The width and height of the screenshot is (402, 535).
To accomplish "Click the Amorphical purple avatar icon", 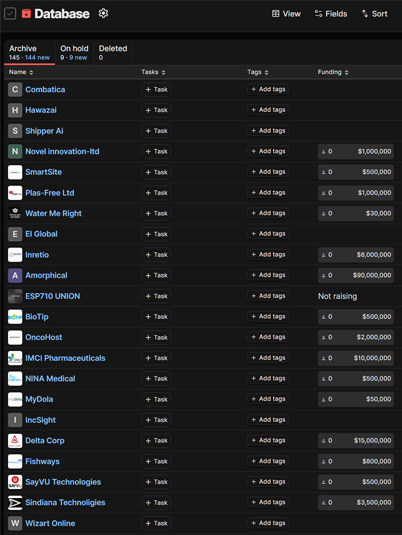I will [15, 275].
